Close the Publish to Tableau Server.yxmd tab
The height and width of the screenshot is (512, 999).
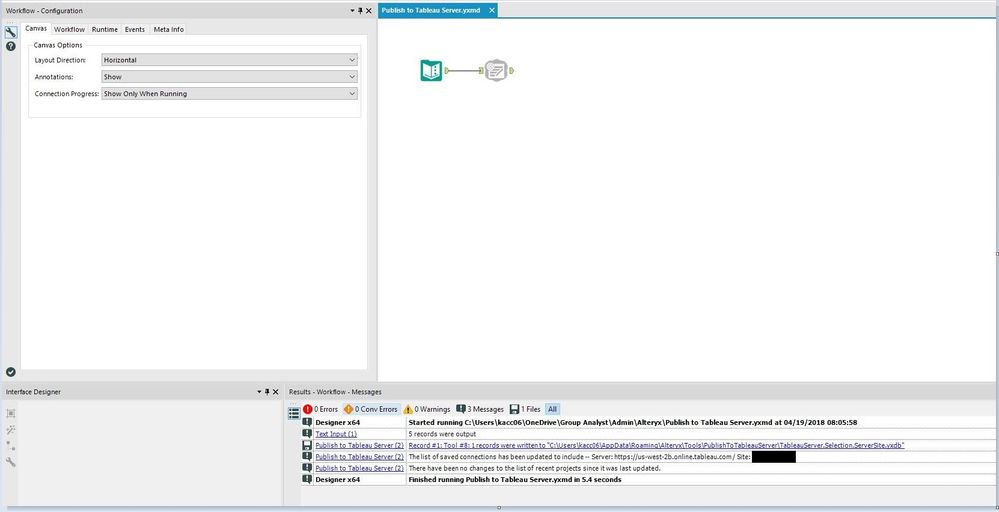pyautogui.click(x=491, y=11)
